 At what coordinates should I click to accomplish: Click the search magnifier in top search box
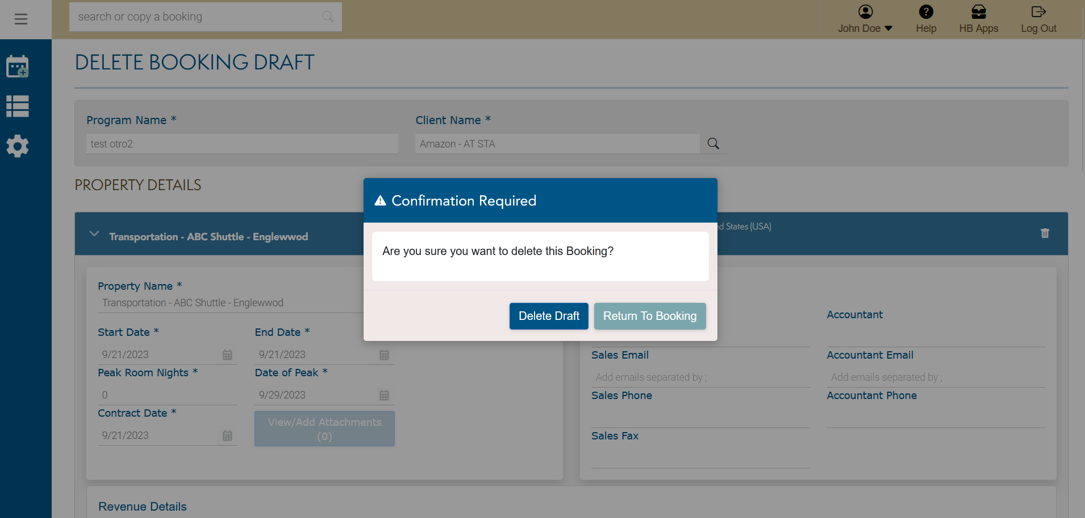click(x=328, y=16)
